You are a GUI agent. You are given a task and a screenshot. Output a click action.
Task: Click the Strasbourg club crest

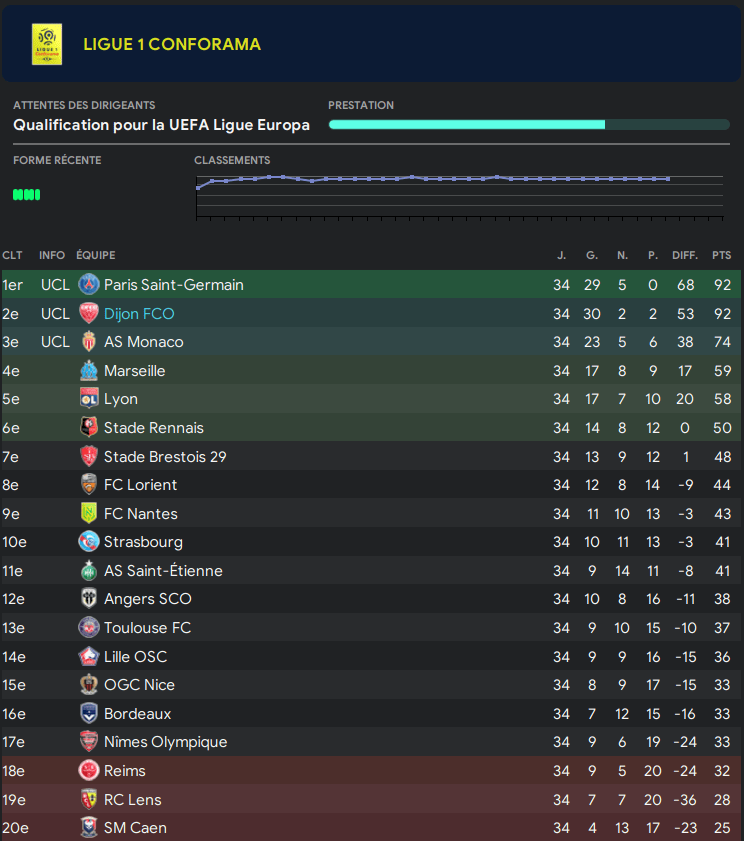pyautogui.click(x=89, y=542)
